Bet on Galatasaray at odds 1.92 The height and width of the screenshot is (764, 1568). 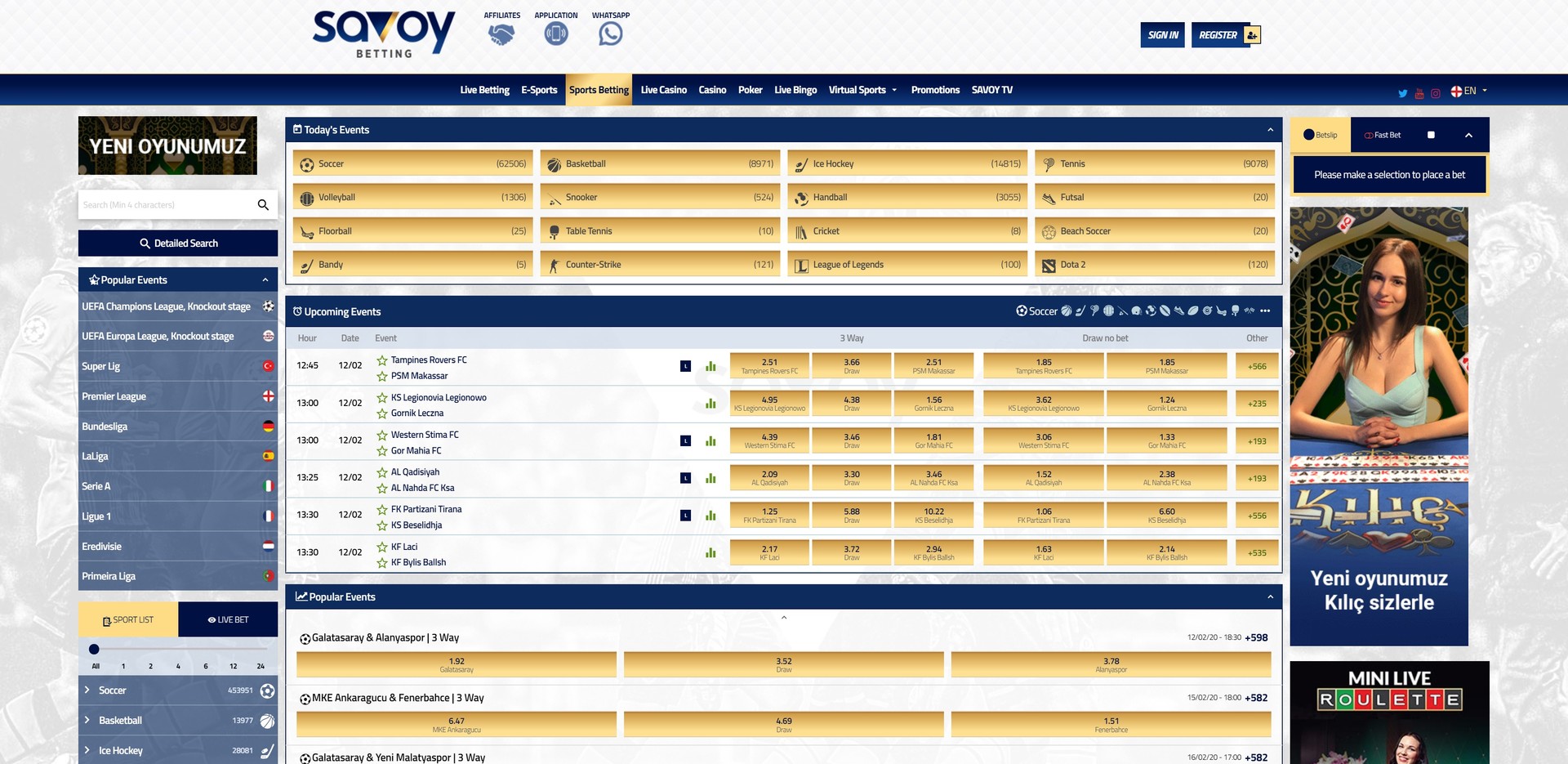pos(457,664)
